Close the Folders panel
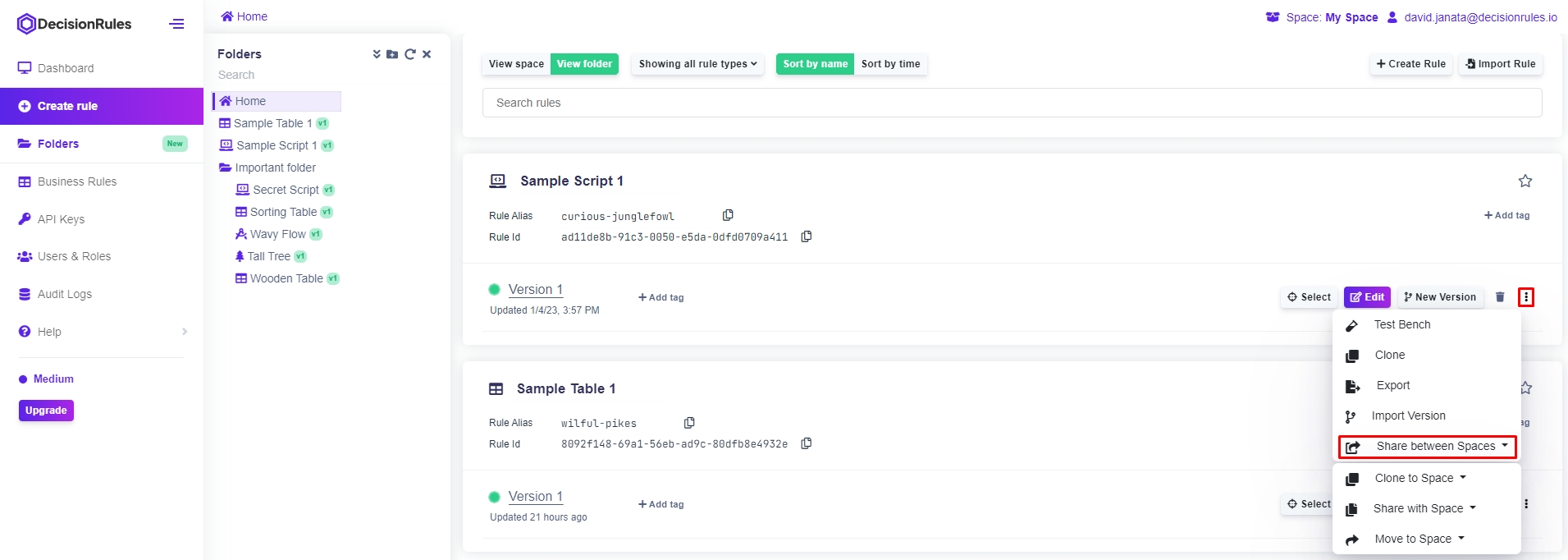The image size is (1568, 560). click(x=427, y=54)
